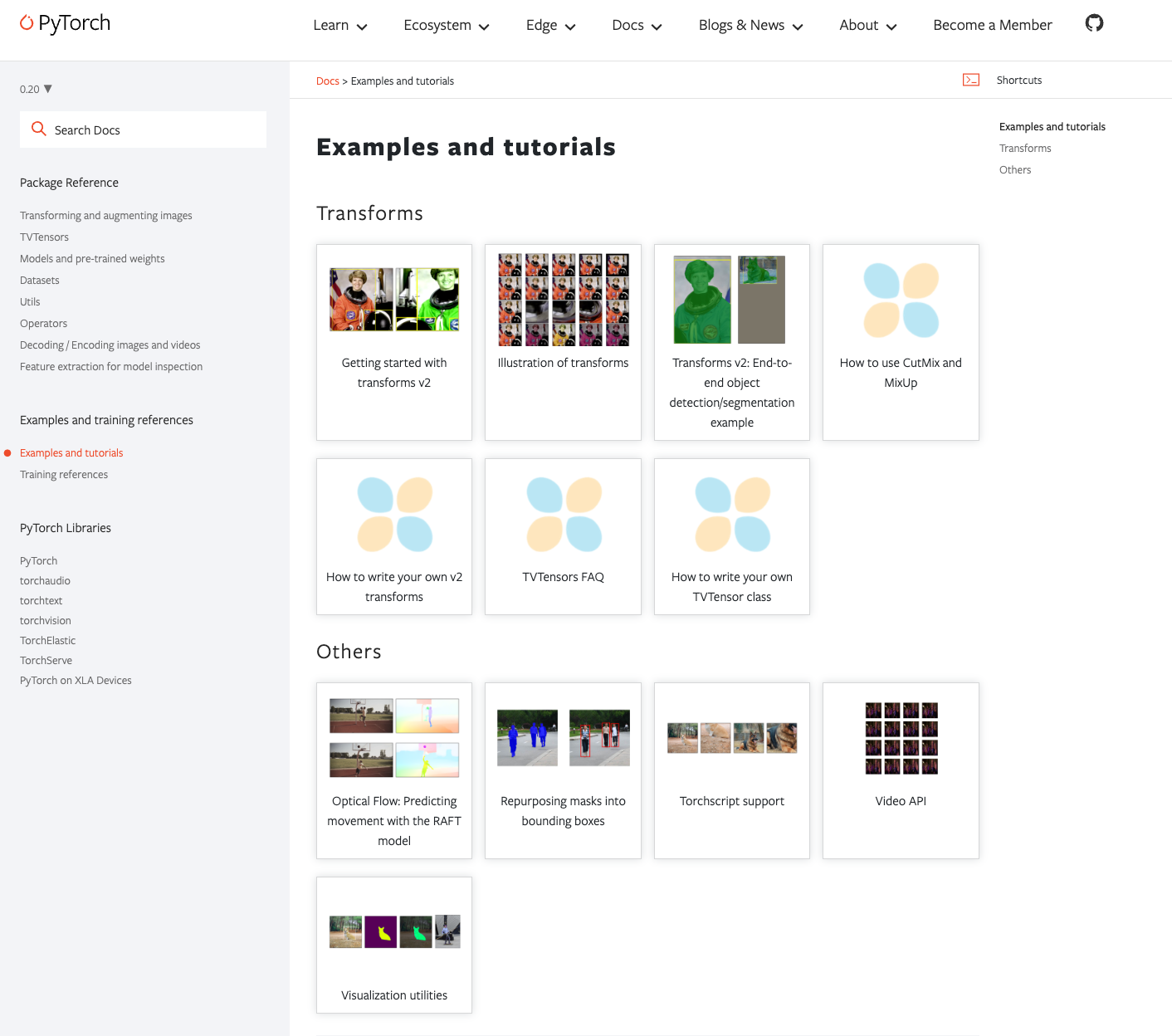Expand the Learn menu
Image resolution: width=1172 pixels, height=1036 pixels.
coord(339,26)
